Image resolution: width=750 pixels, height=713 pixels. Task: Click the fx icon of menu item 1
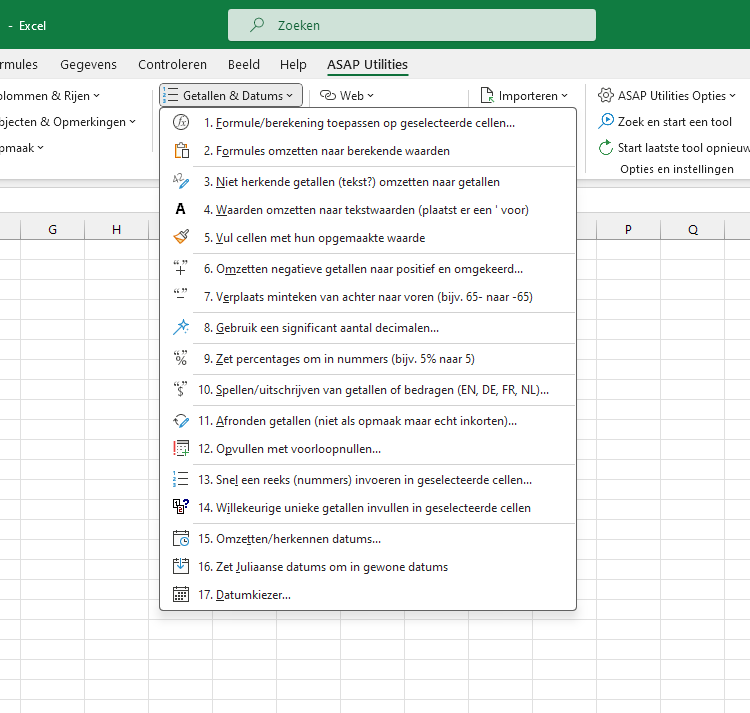point(181,122)
